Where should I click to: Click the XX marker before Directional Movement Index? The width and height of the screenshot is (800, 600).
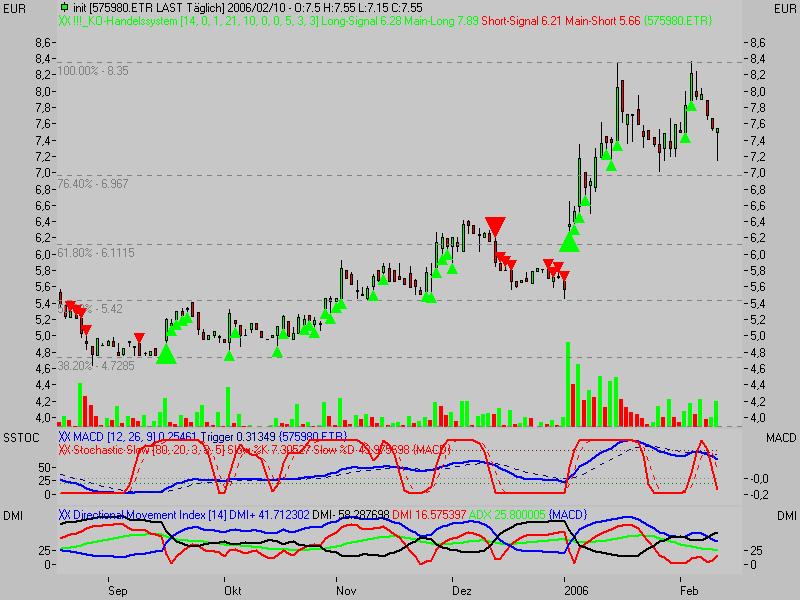64,513
